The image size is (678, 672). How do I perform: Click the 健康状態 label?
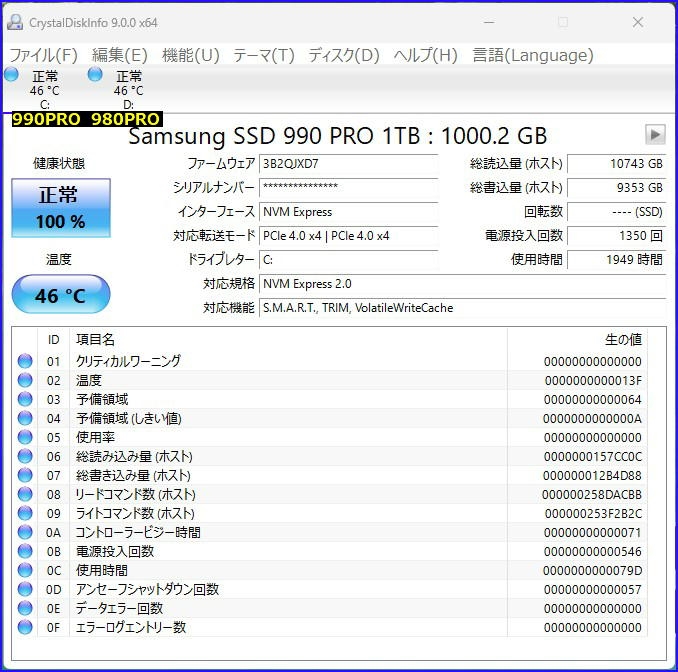(x=59, y=163)
